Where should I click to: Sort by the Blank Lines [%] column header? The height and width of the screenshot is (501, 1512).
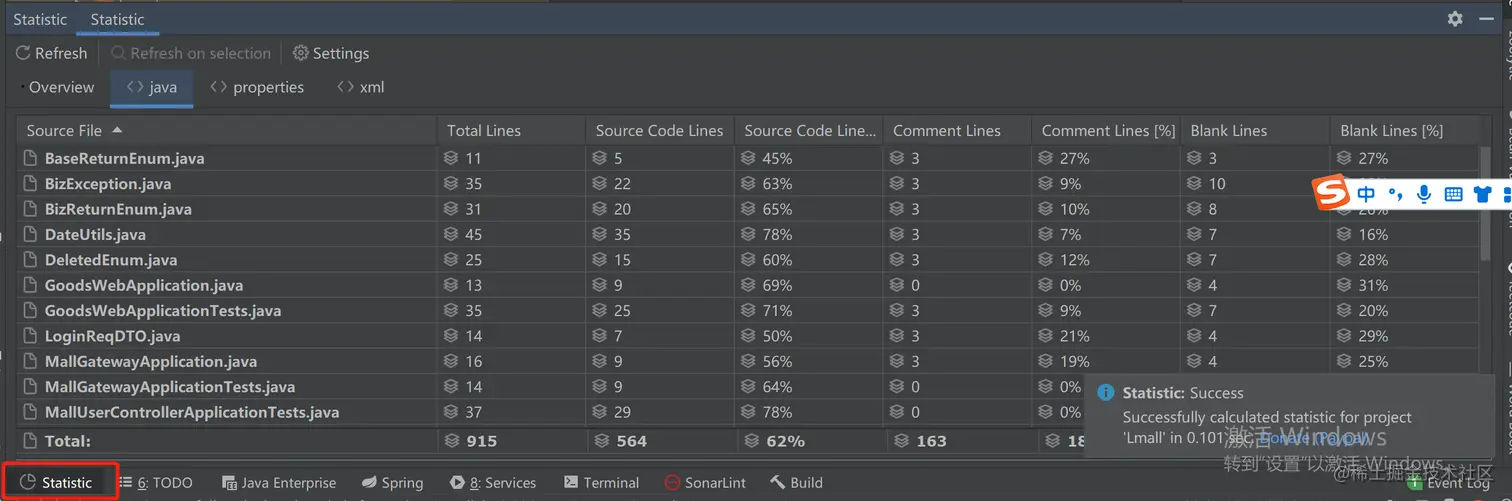click(x=1405, y=130)
